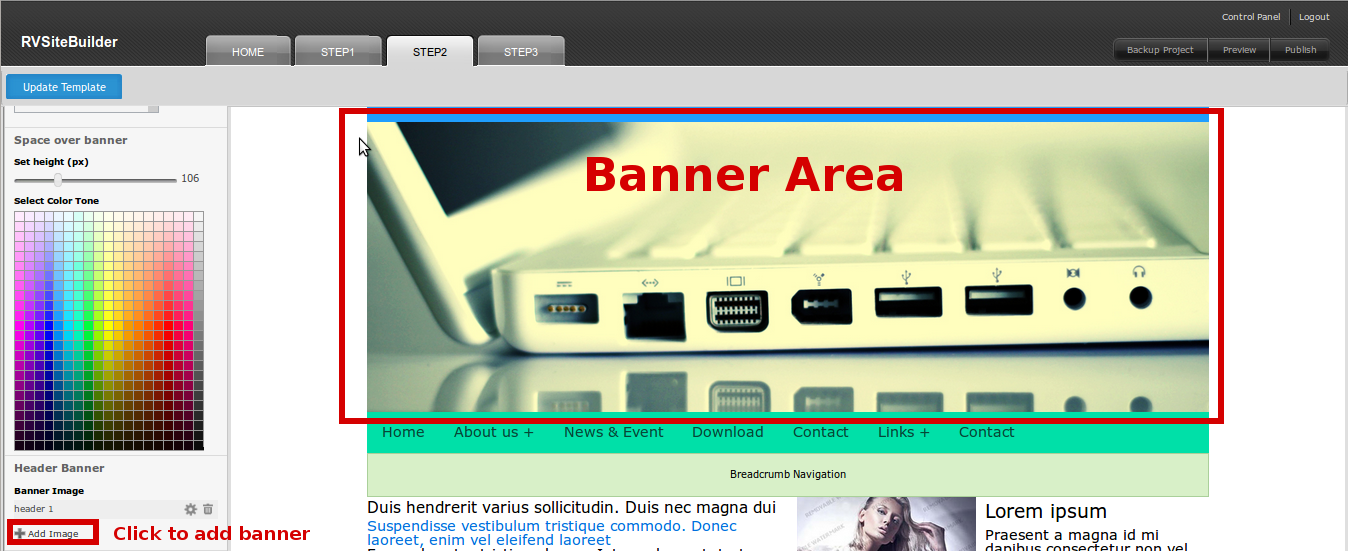The height and width of the screenshot is (551, 1348).
Task: Go to the HOME tab
Action: pyautogui.click(x=248, y=52)
